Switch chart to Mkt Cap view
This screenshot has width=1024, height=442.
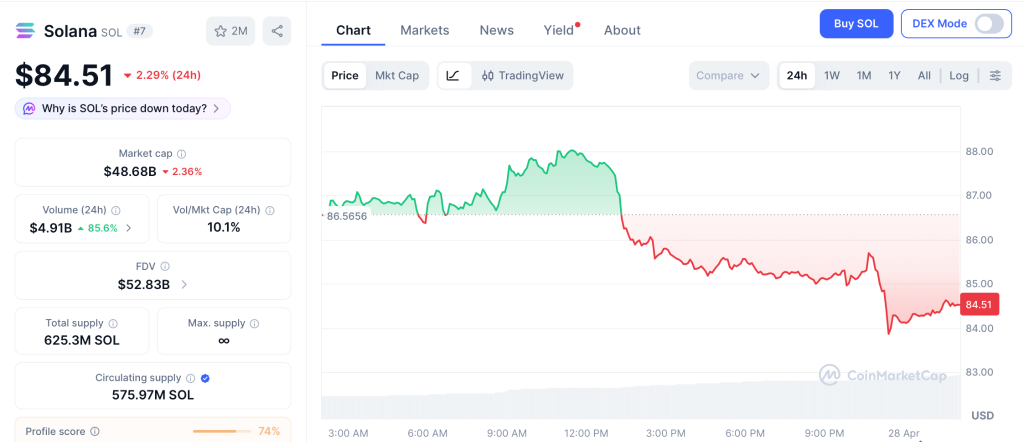(397, 75)
